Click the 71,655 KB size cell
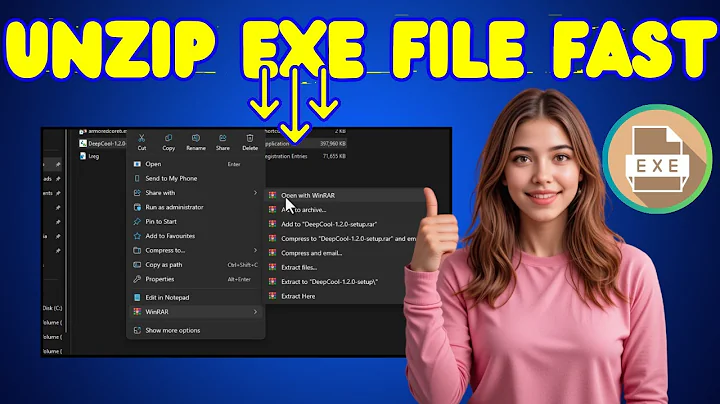 (x=334, y=156)
